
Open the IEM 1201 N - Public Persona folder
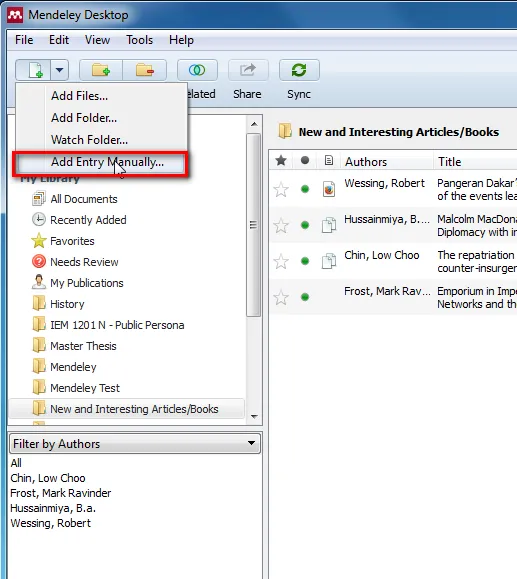(117, 325)
